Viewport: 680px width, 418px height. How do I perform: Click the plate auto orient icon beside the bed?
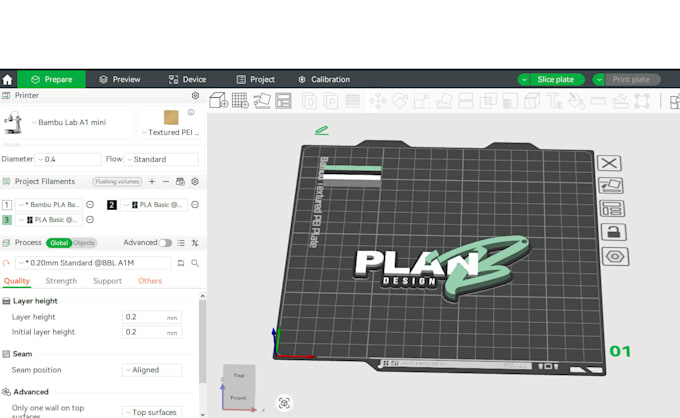click(x=611, y=186)
